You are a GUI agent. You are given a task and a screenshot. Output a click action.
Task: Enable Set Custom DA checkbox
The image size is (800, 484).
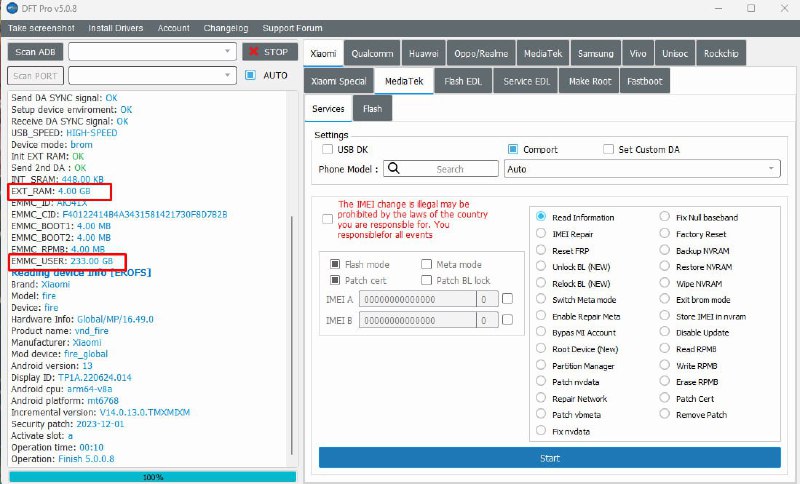click(x=608, y=149)
